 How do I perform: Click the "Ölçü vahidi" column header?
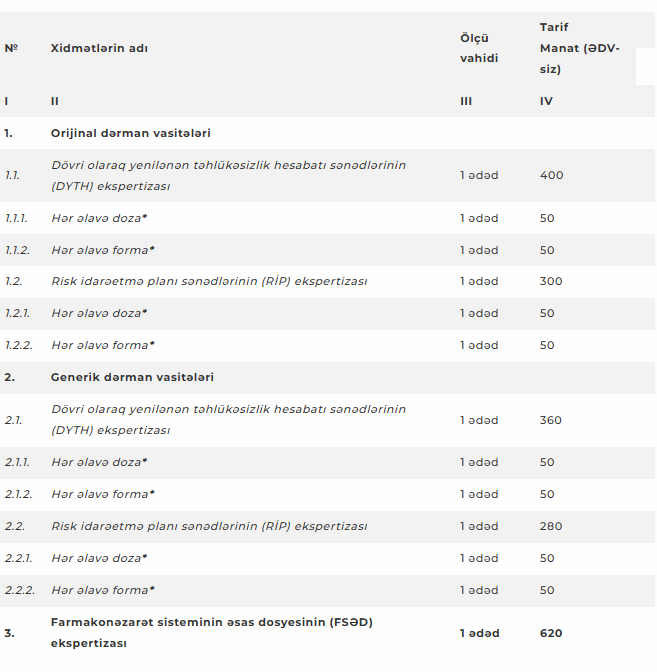(x=479, y=48)
